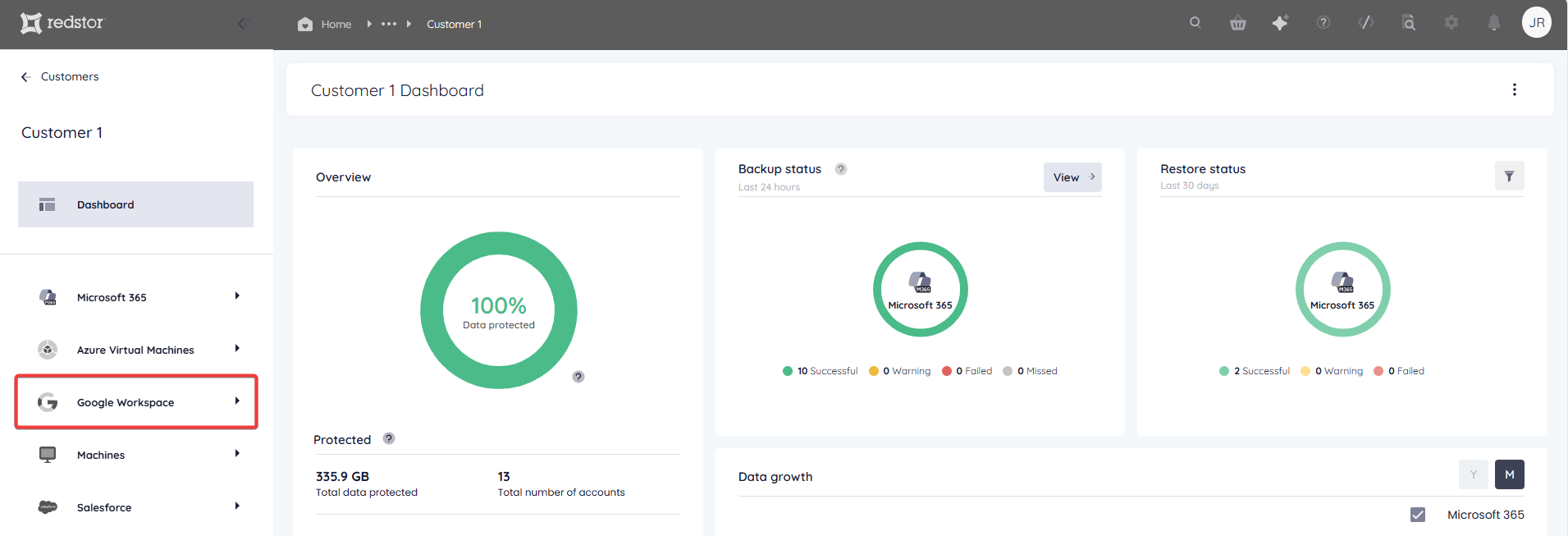This screenshot has height=536, width=1568.
Task: Click the '0 Failed' restore legend
Action: point(1399,371)
